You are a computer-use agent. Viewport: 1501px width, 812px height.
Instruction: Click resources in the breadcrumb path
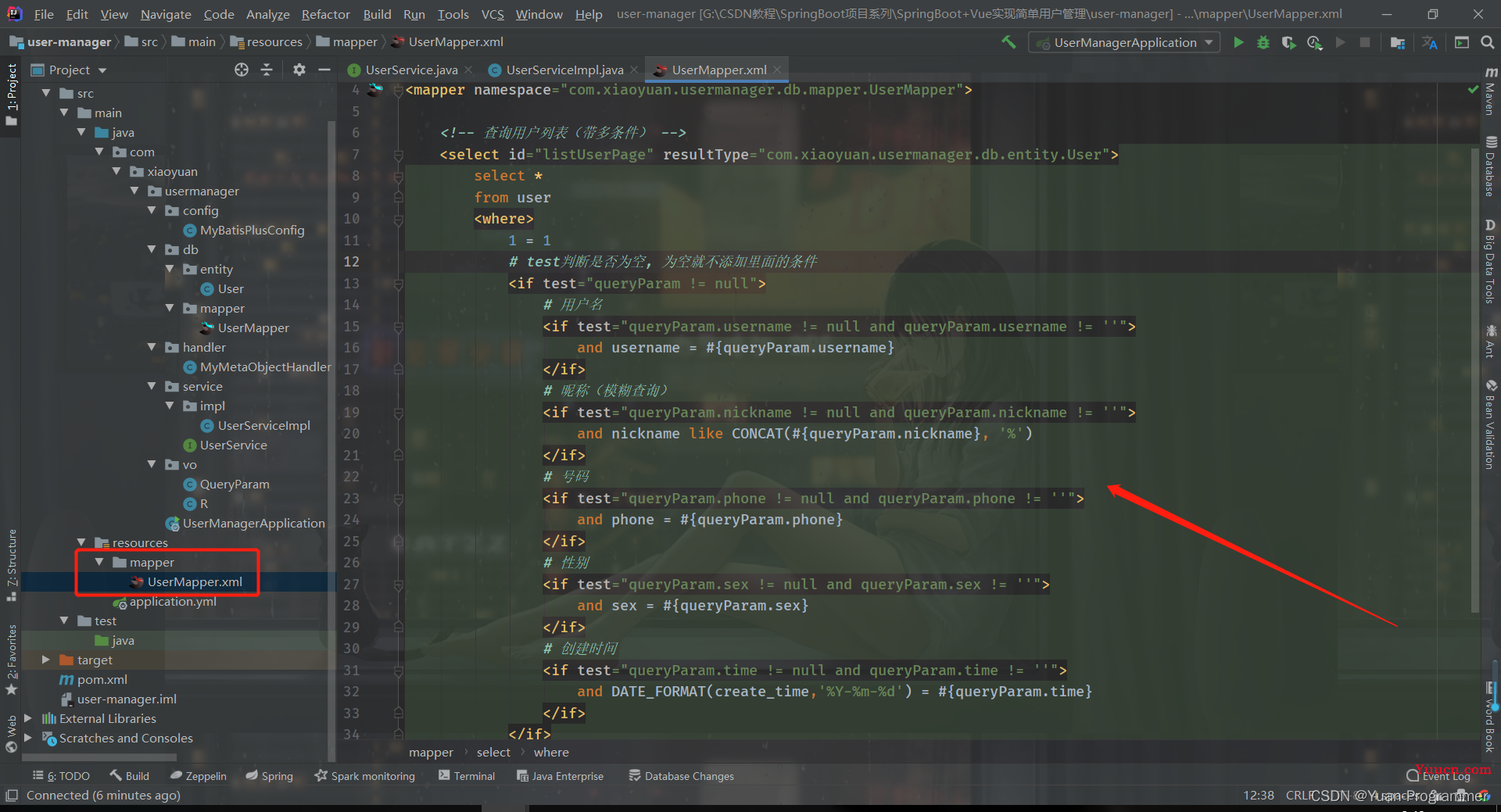274,42
